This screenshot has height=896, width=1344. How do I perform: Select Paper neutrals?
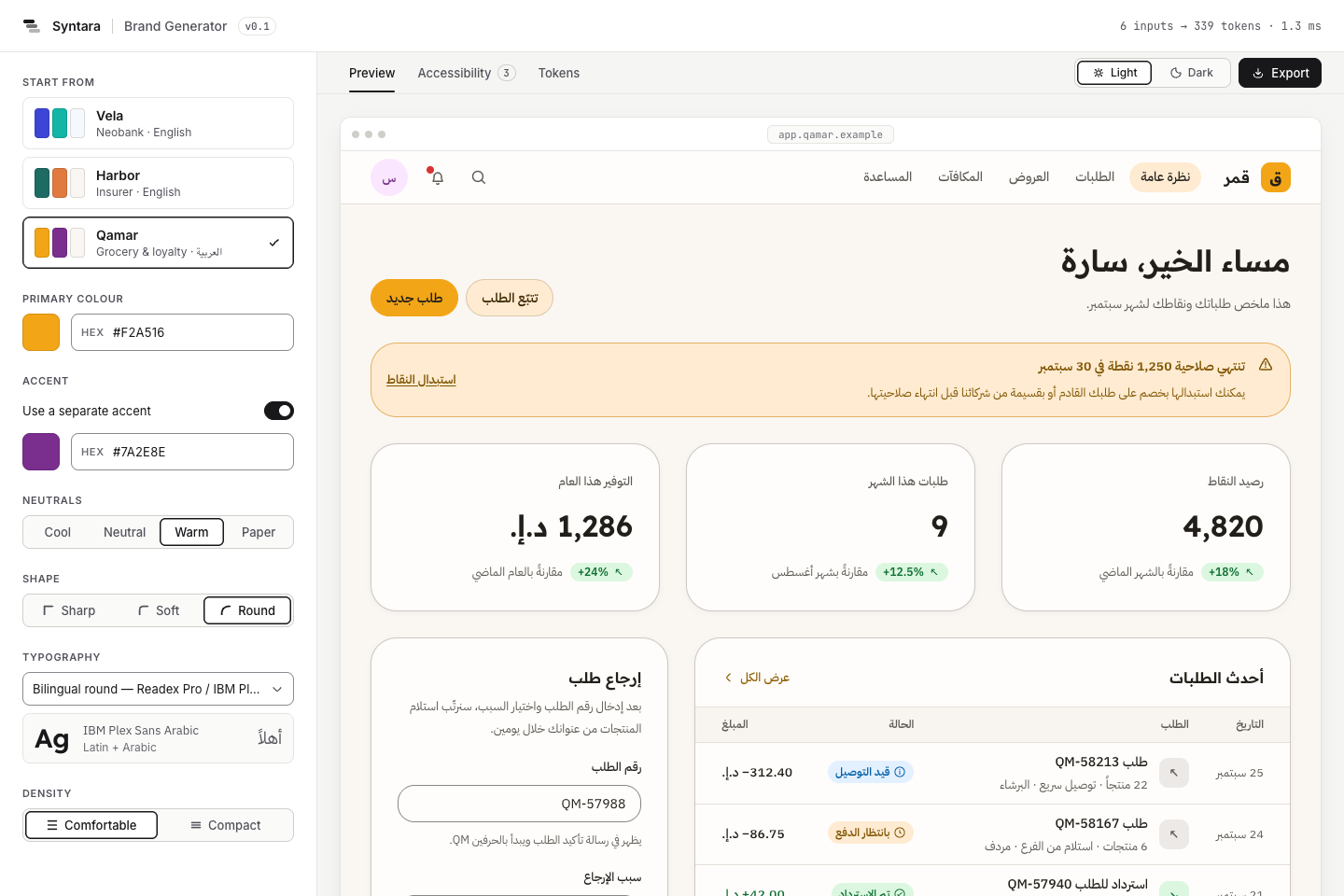[x=259, y=532]
